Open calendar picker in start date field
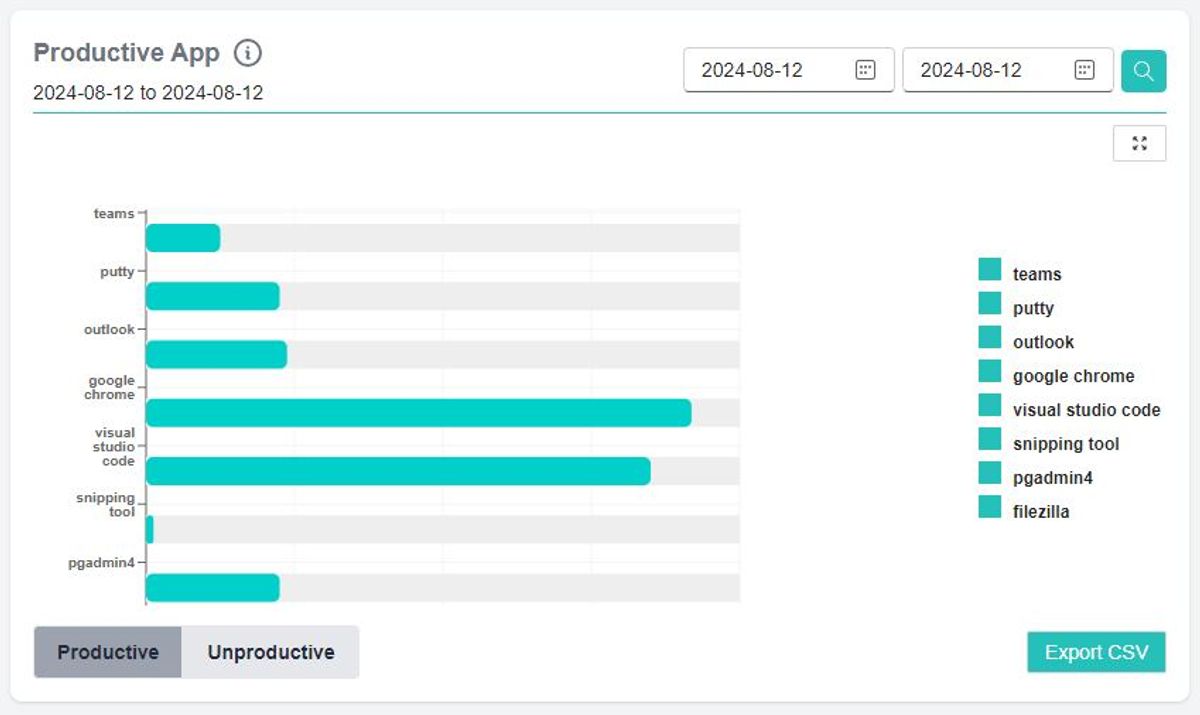1200x715 pixels. point(865,70)
